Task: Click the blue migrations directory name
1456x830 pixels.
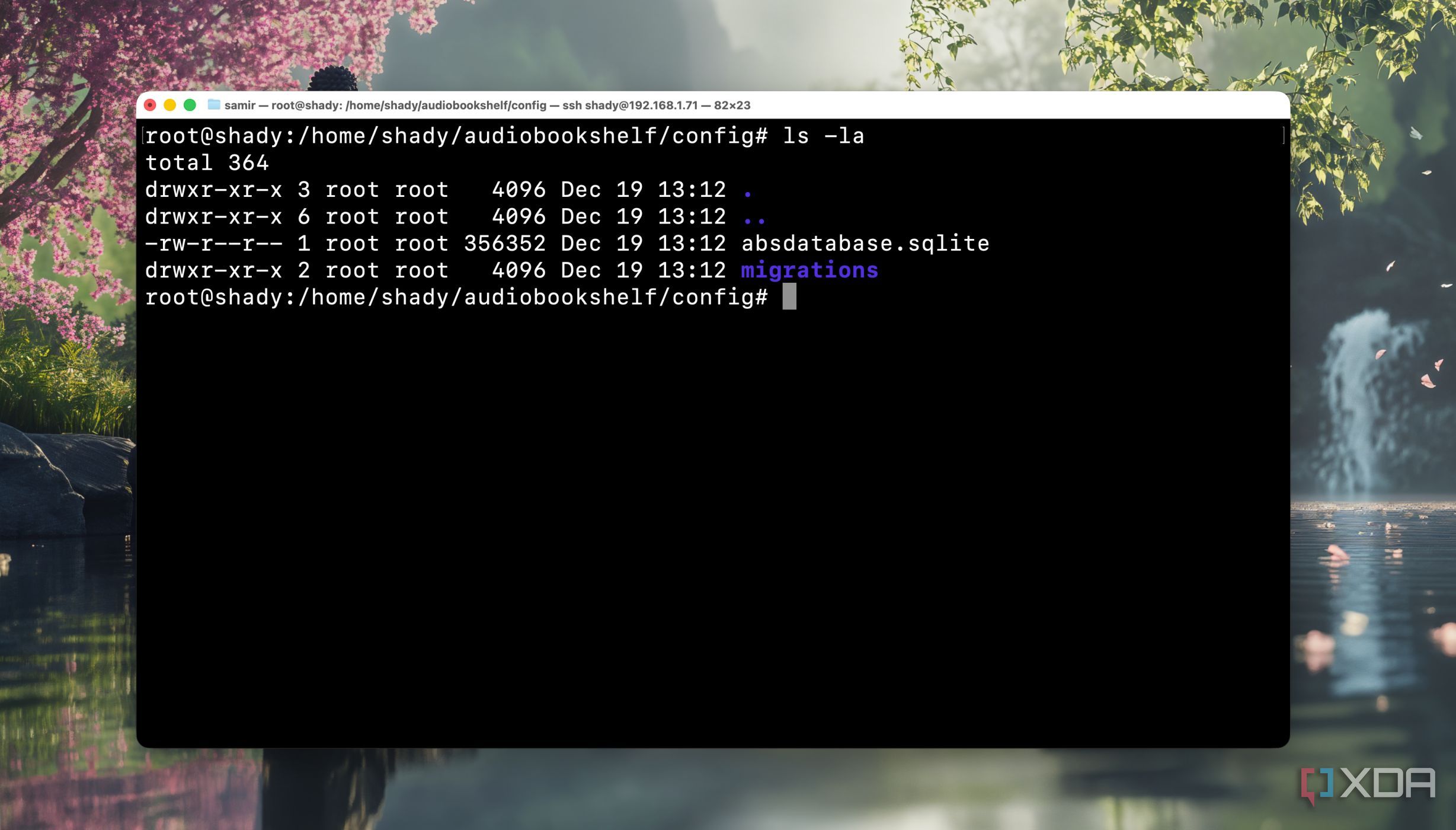Action: [809, 270]
